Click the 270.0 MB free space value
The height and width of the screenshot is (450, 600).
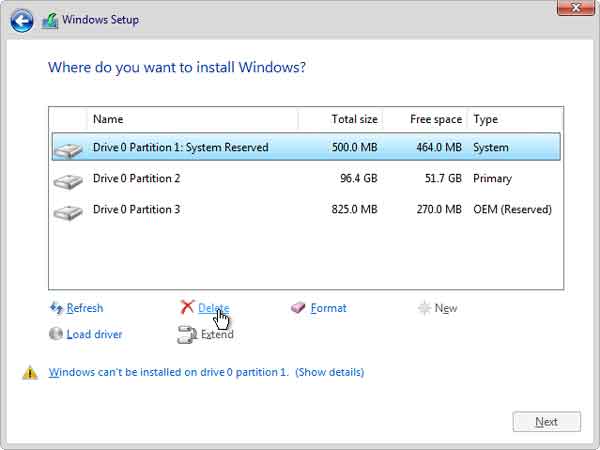(x=439, y=209)
